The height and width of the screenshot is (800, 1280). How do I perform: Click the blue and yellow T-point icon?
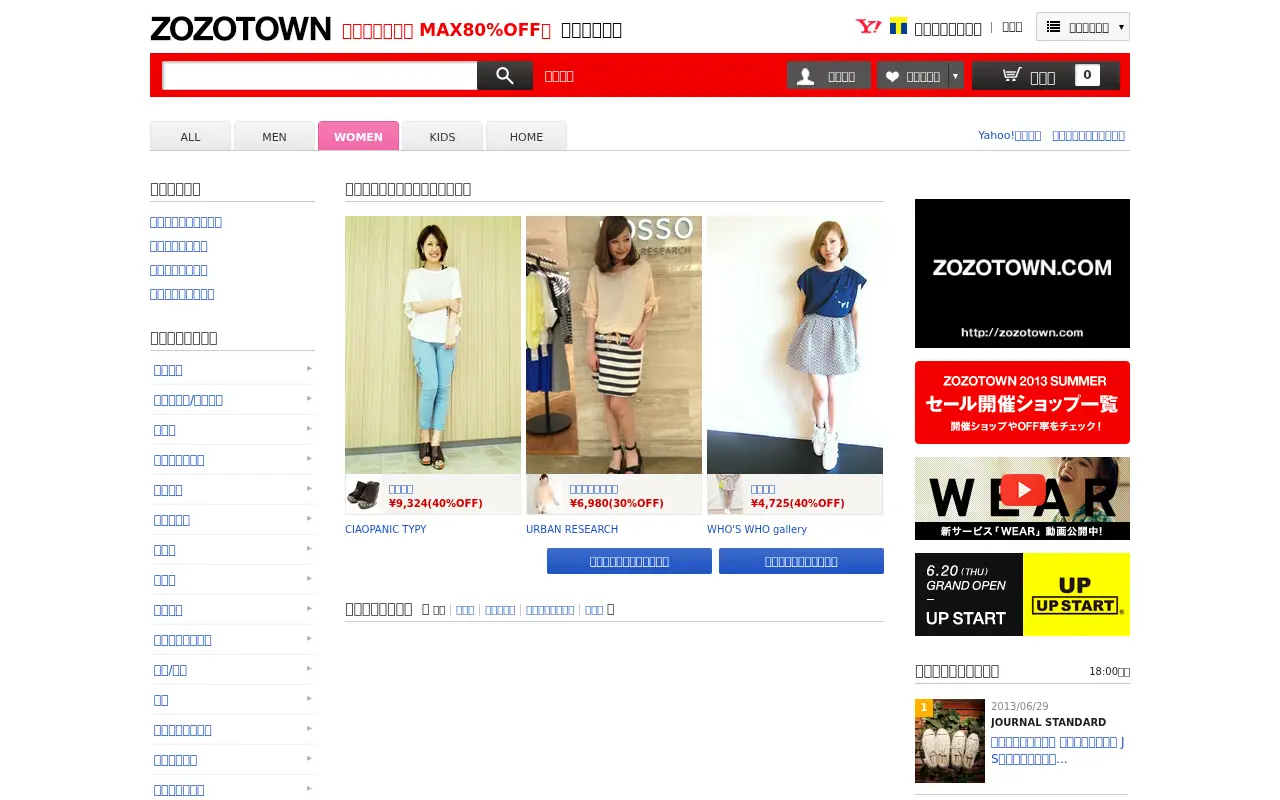(x=899, y=26)
